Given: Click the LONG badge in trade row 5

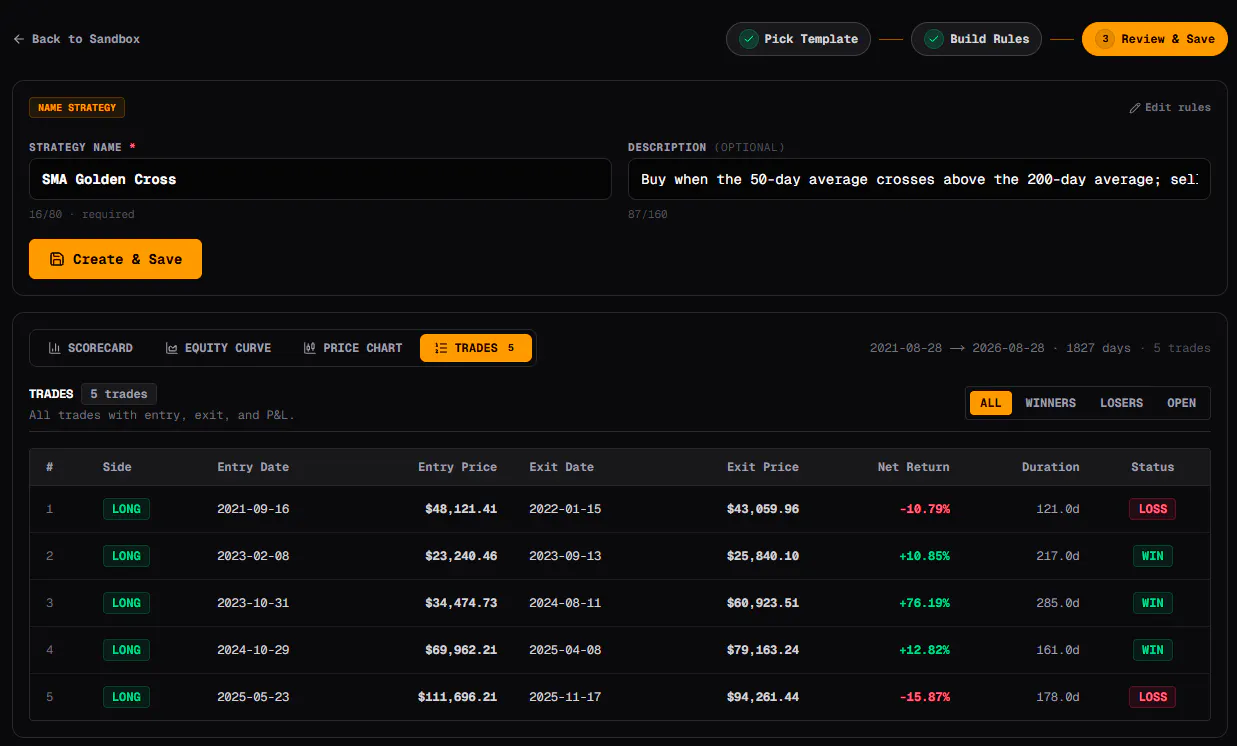Looking at the screenshot, I should 126,697.
